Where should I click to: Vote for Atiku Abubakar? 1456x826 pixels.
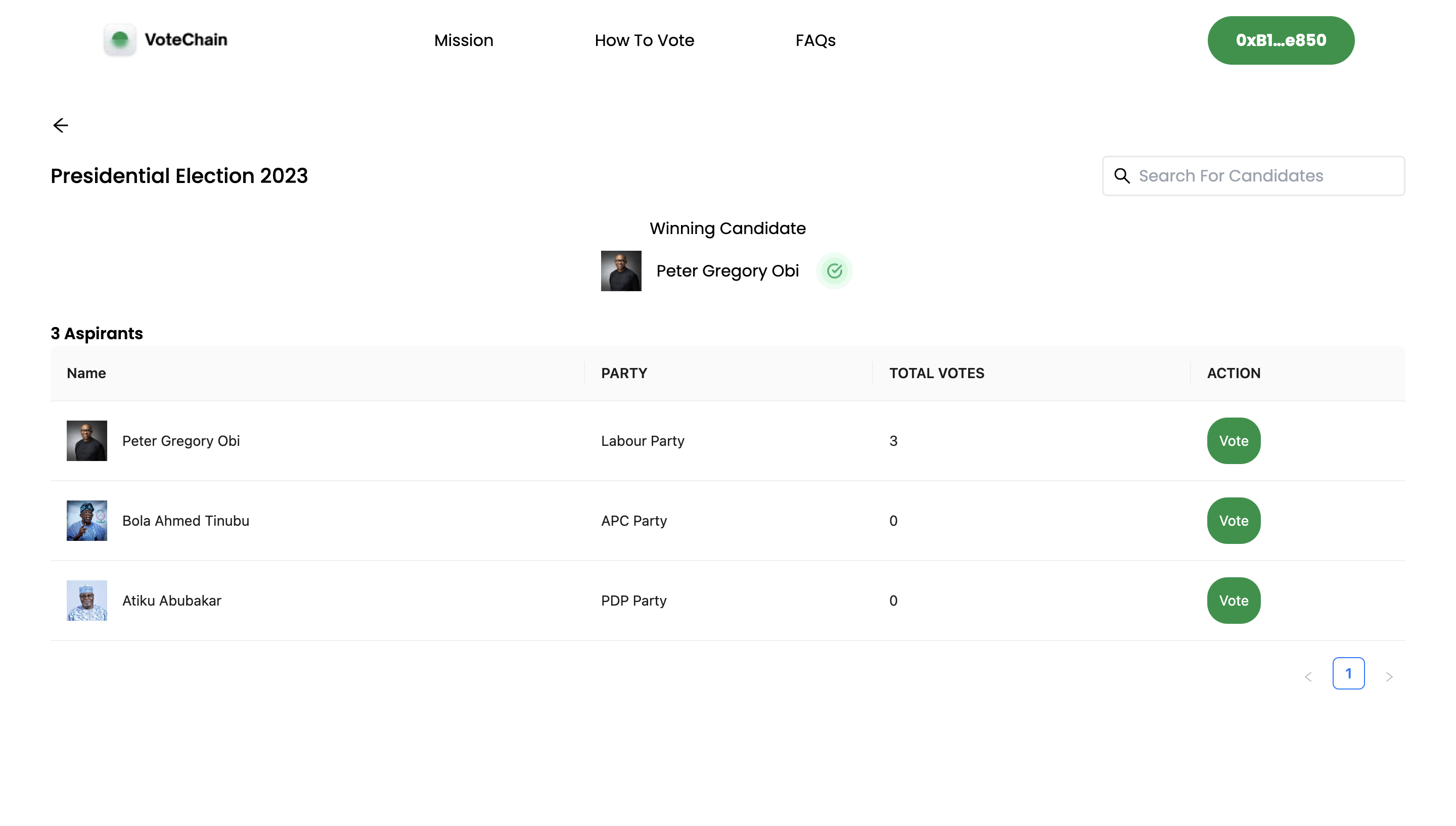pos(1233,600)
